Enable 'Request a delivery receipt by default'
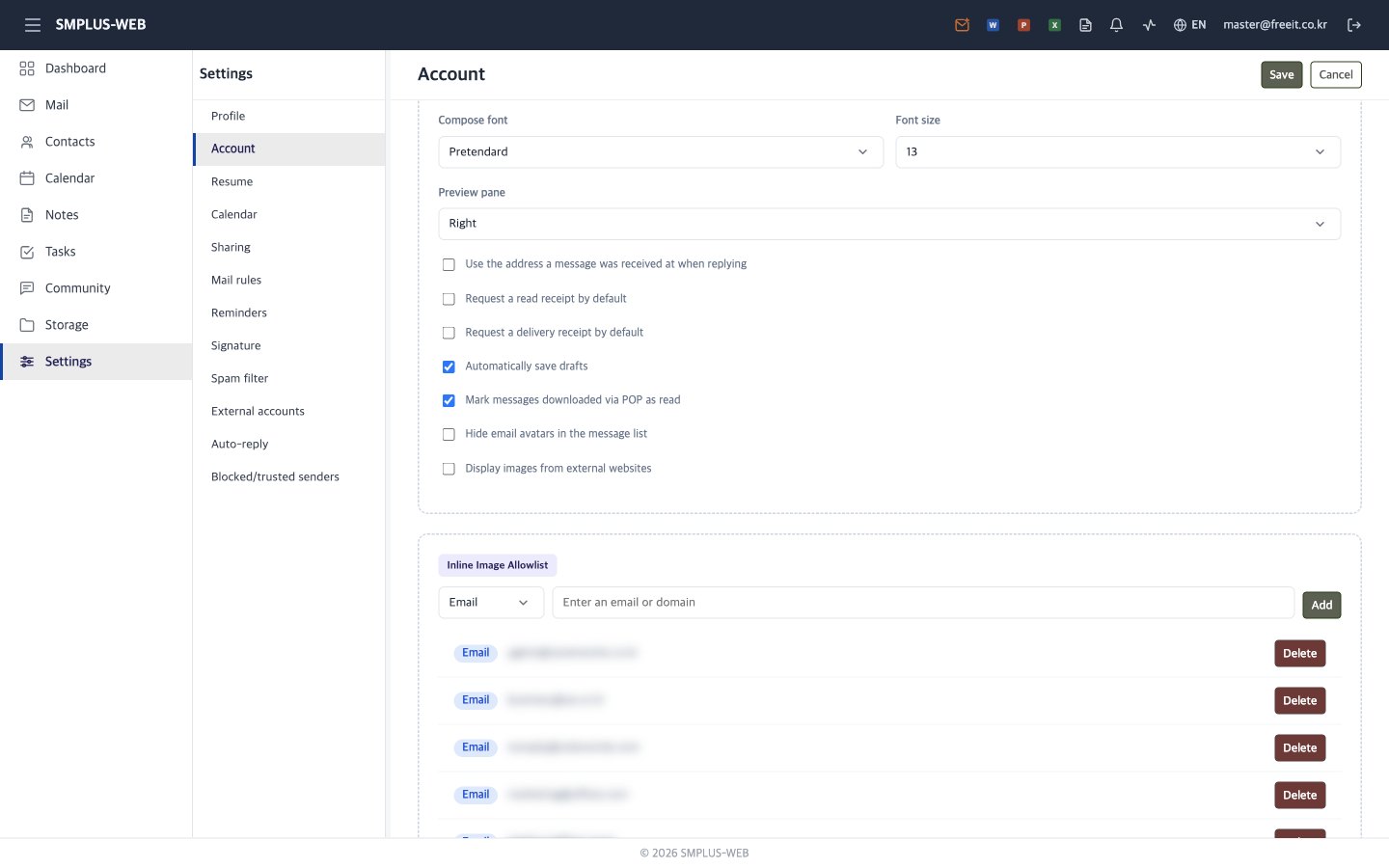1389x868 pixels. tap(449, 333)
